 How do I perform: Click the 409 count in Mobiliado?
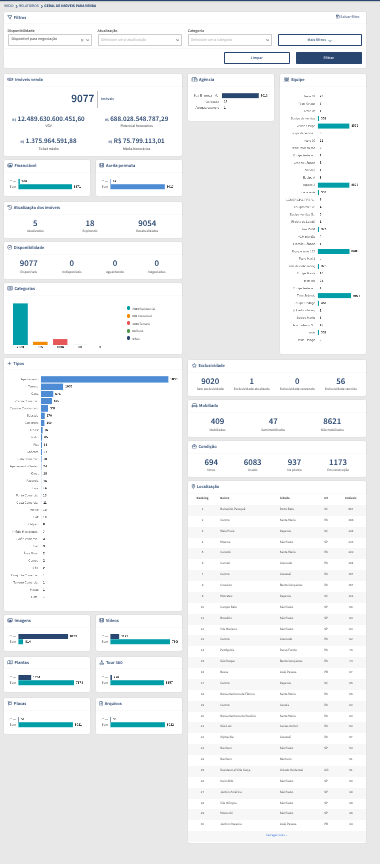click(218, 421)
